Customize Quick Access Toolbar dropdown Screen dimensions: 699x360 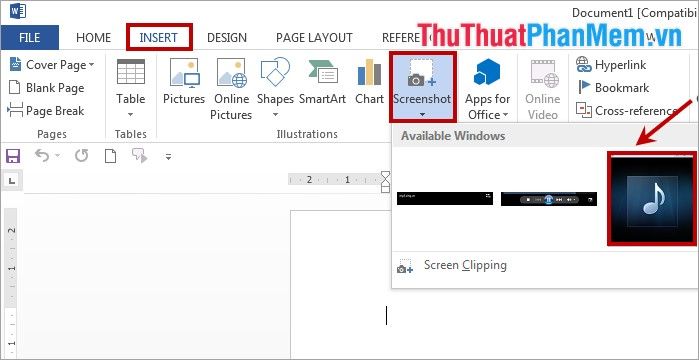[168, 157]
